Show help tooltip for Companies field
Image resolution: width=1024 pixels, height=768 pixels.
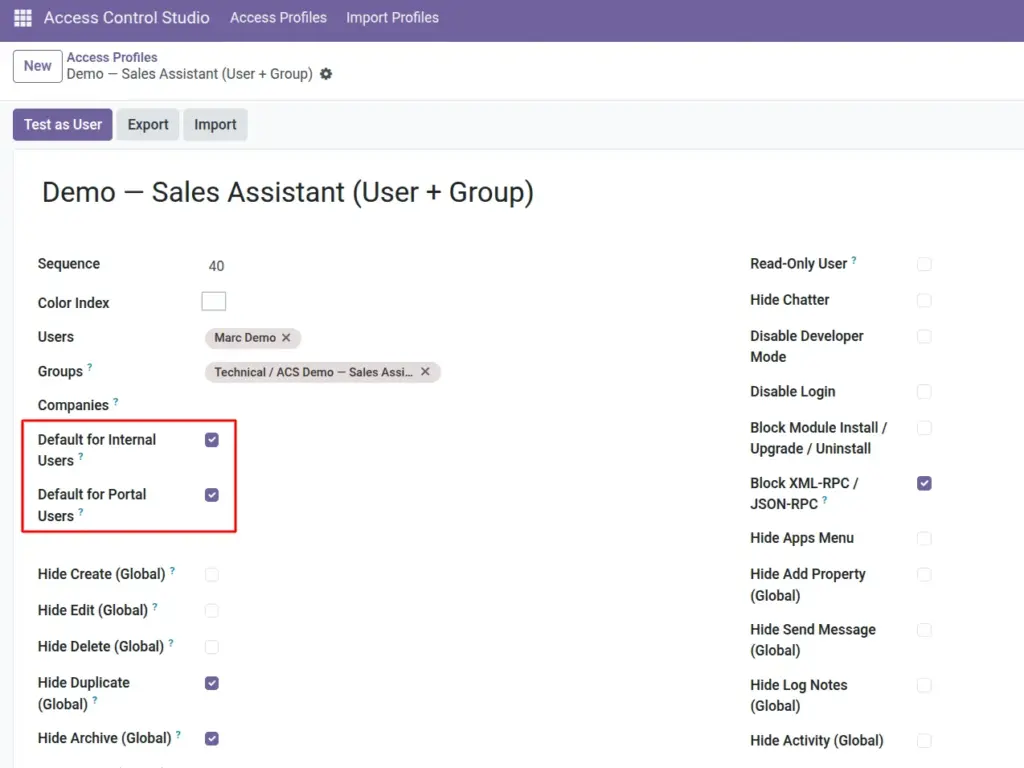pyautogui.click(x=116, y=401)
